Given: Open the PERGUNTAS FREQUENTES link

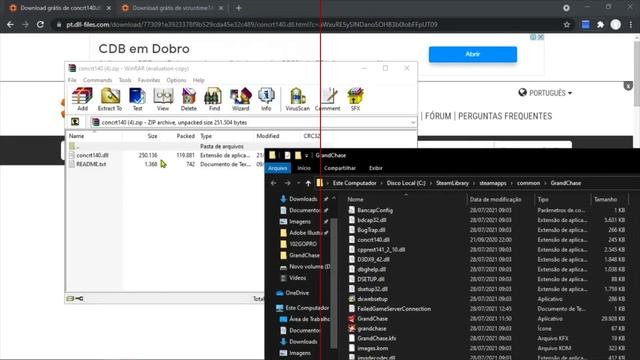Looking at the screenshot, I should [x=505, y=116].
